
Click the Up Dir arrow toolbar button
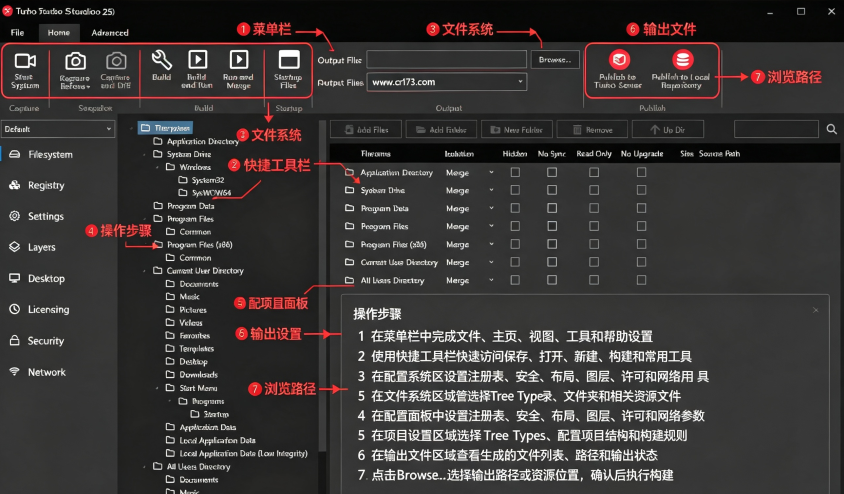click(x=667, y=130)
